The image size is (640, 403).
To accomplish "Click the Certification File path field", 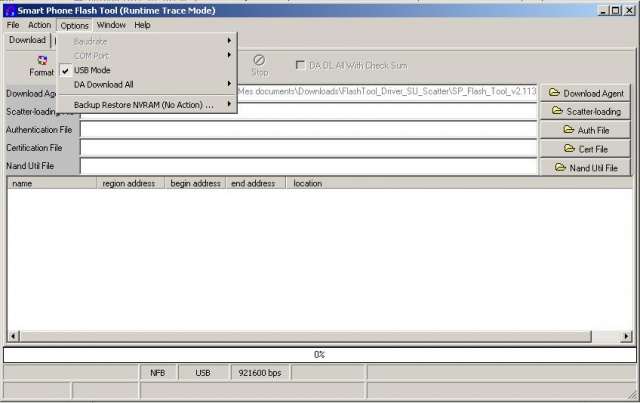I will (309, 148).
